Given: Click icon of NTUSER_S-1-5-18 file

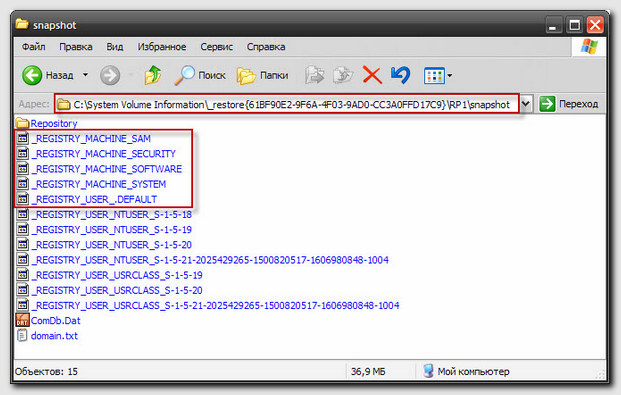Looking at the screenshot, I should (x=23, y=214).
